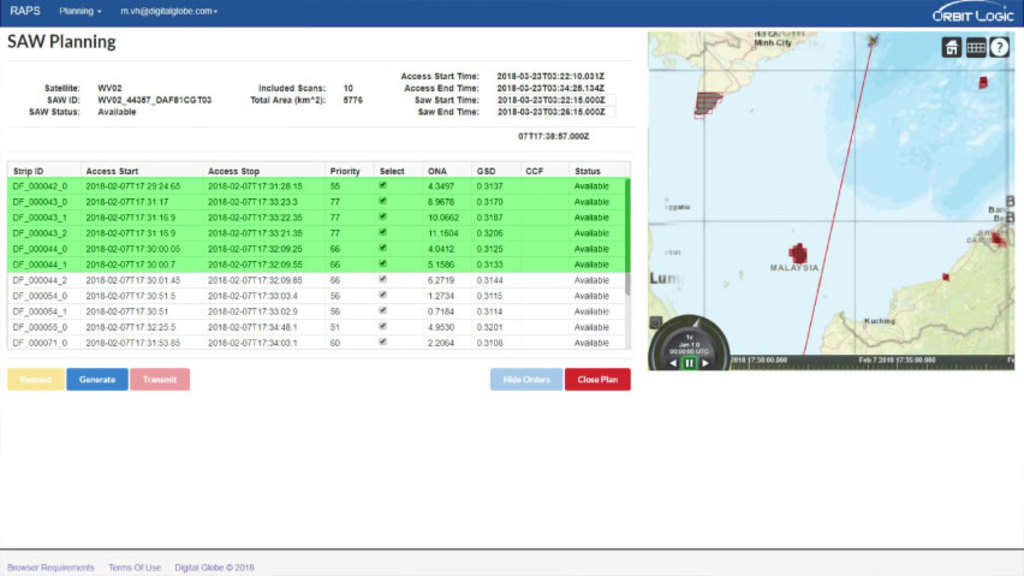Toggle Select checkbox for strip DF_000043_0
The height and width of the screenshot is (576, 1024).
point(383,201)
